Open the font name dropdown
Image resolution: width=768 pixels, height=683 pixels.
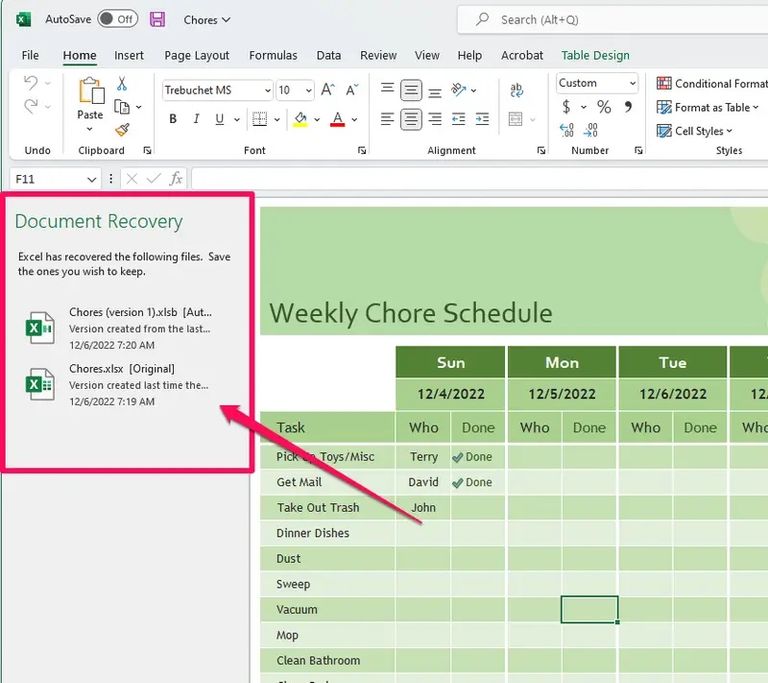(x=267, y=90)
